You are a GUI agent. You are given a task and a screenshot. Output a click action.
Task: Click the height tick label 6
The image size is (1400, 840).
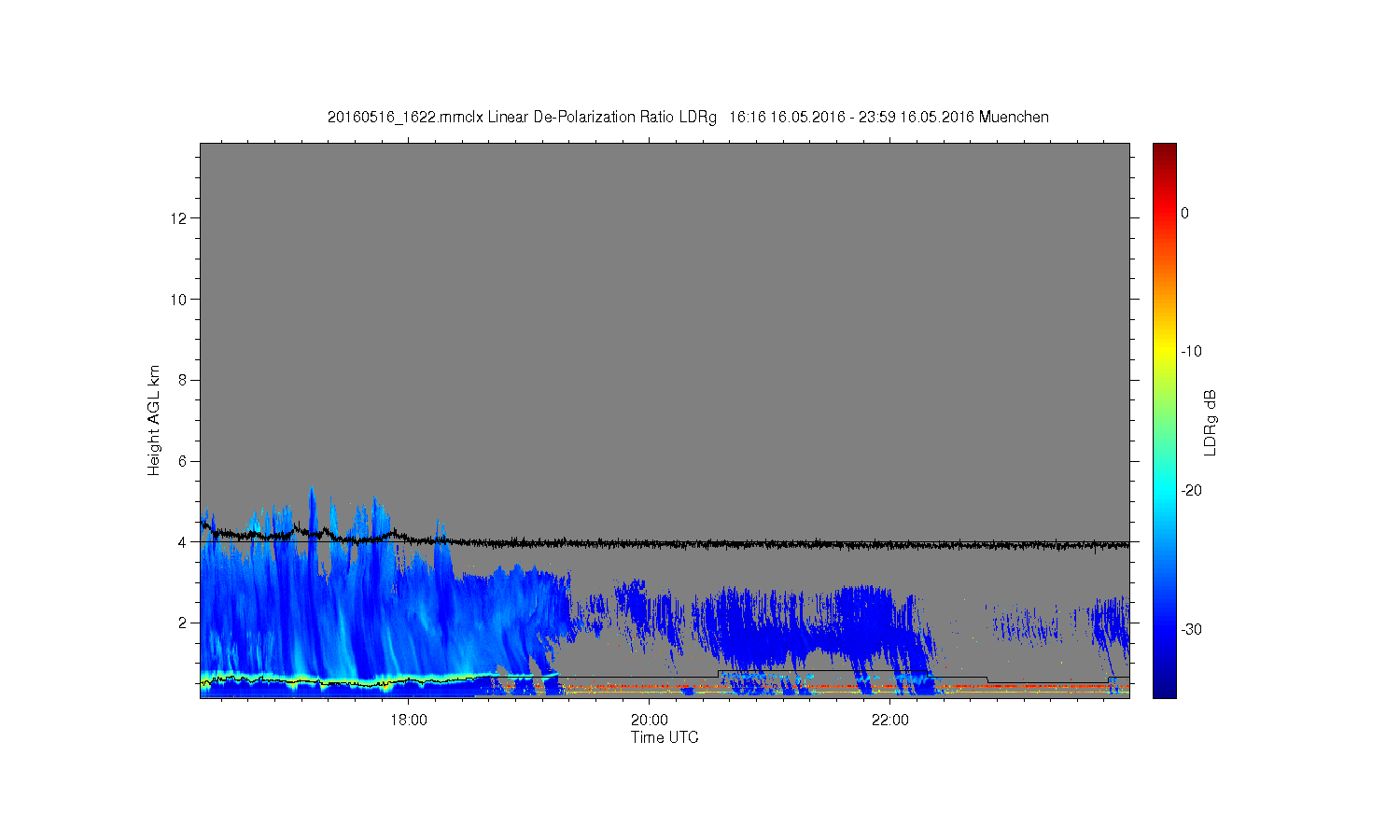point(183,461)
